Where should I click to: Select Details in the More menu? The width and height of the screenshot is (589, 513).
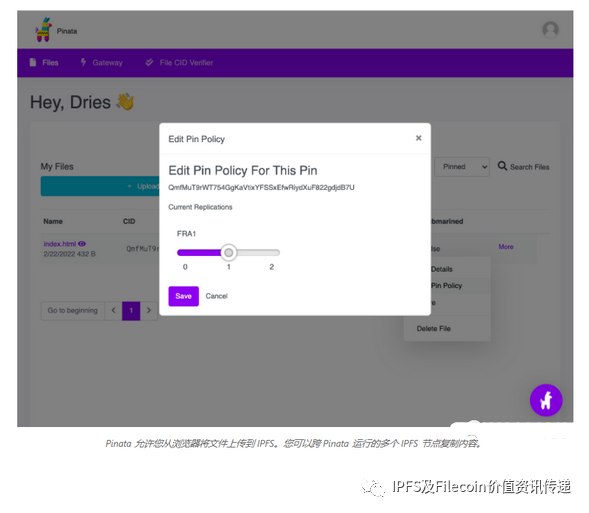442,269
